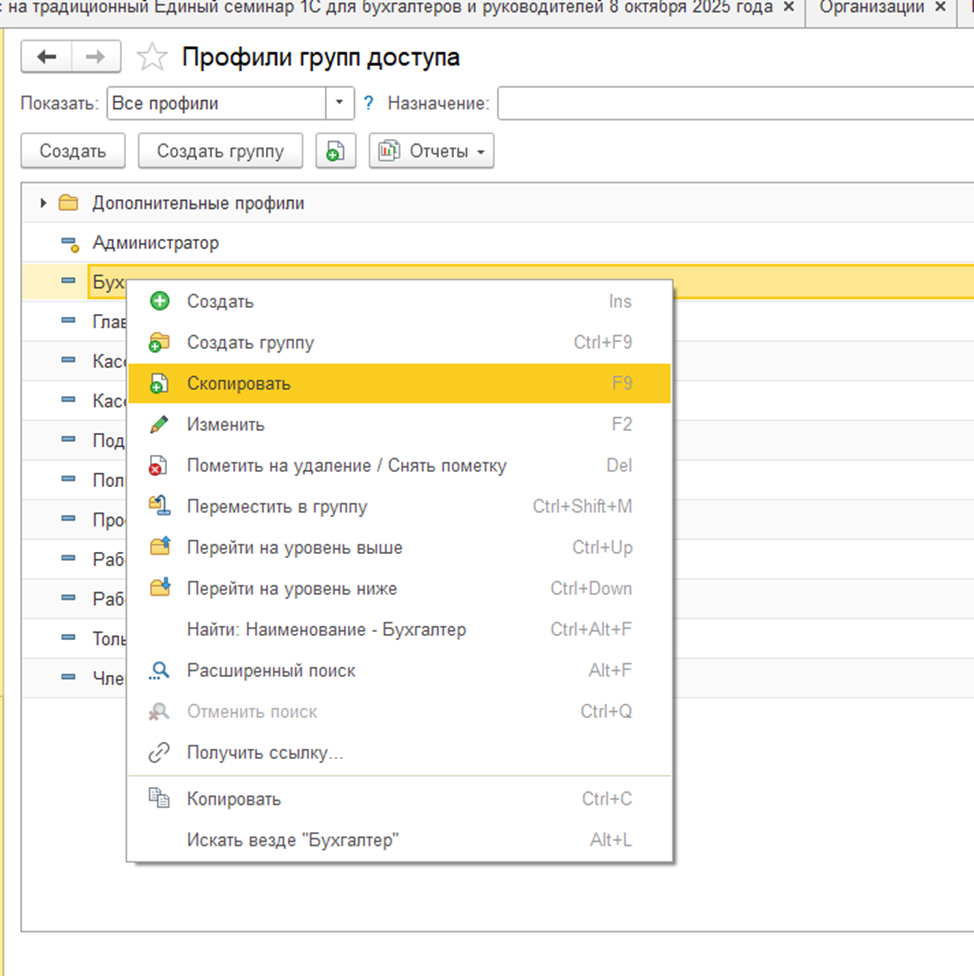Choose Скопировать in the context menu
This screenshot has height=976, width=974.
coord(400,383)
